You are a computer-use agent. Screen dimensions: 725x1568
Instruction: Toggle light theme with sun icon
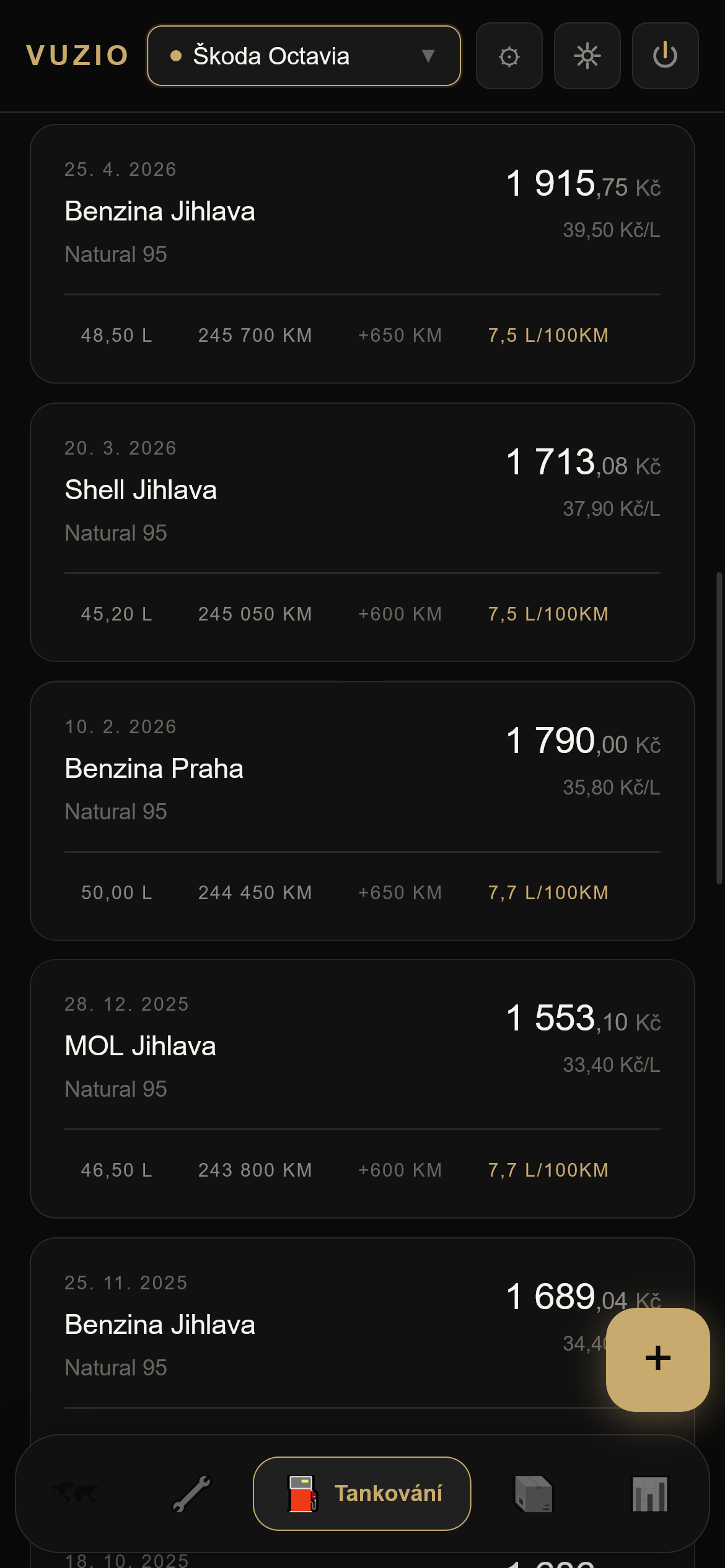(587, 56)
